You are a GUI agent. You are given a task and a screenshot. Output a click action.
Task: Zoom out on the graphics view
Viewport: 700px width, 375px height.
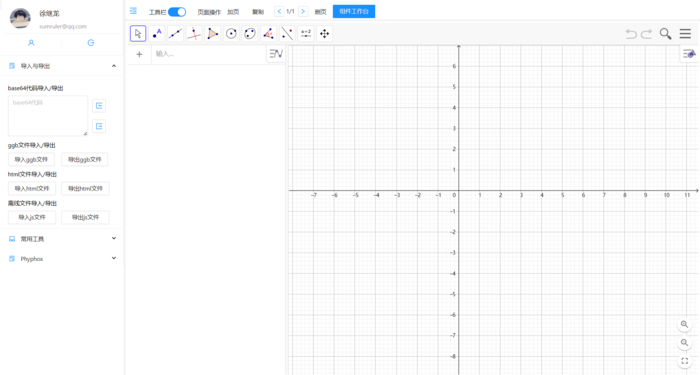click(x=684, y=343)
